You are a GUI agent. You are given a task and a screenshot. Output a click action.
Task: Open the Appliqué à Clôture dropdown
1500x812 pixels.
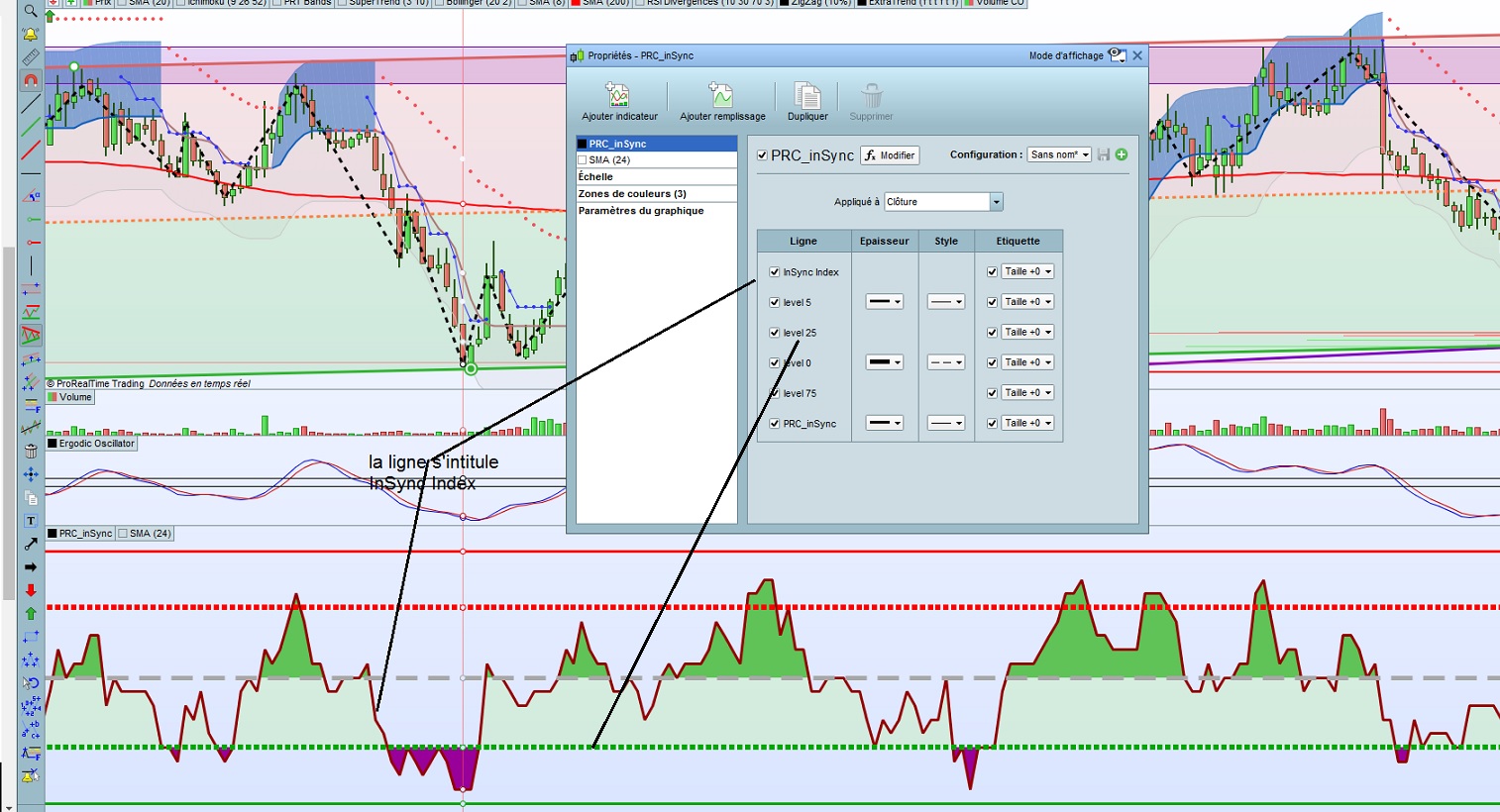click(x=943, y=202)
